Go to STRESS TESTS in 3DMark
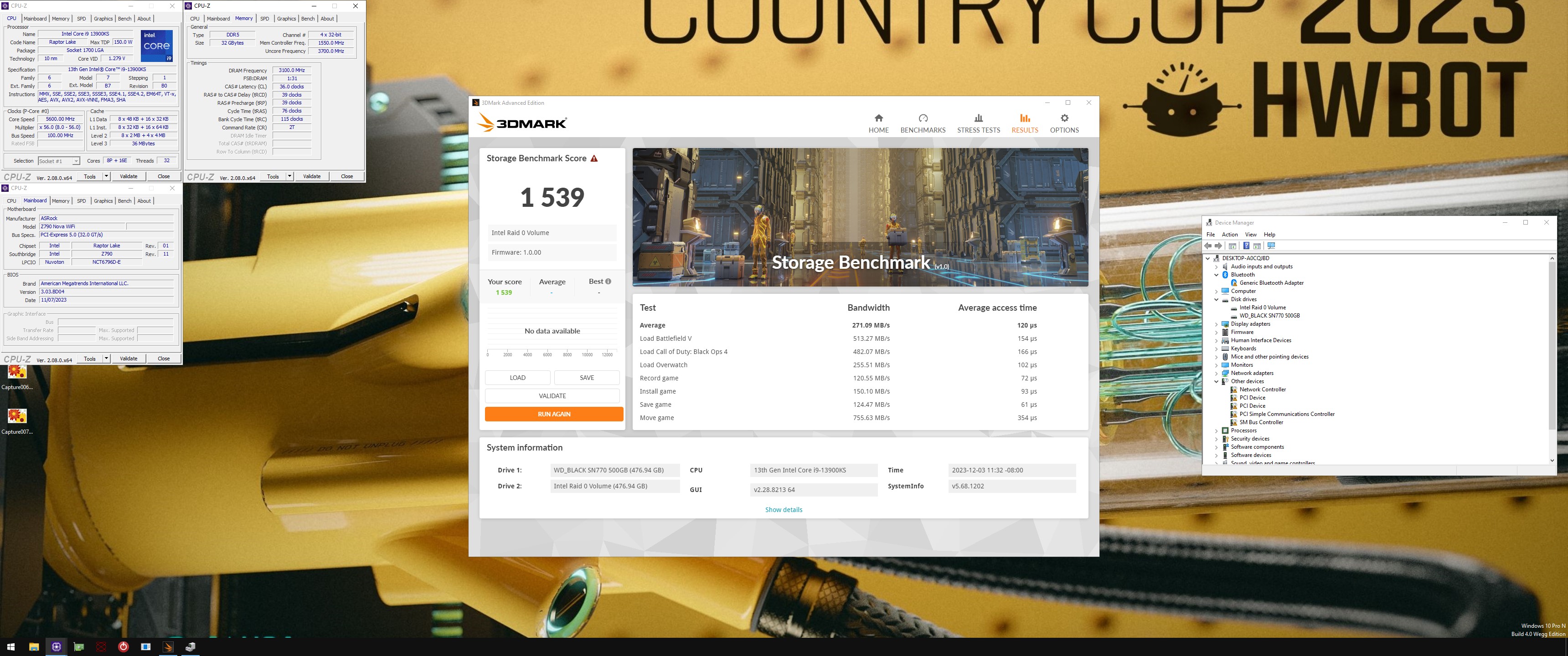Viewport: 1568px width, 656px height. coord(978,123)
